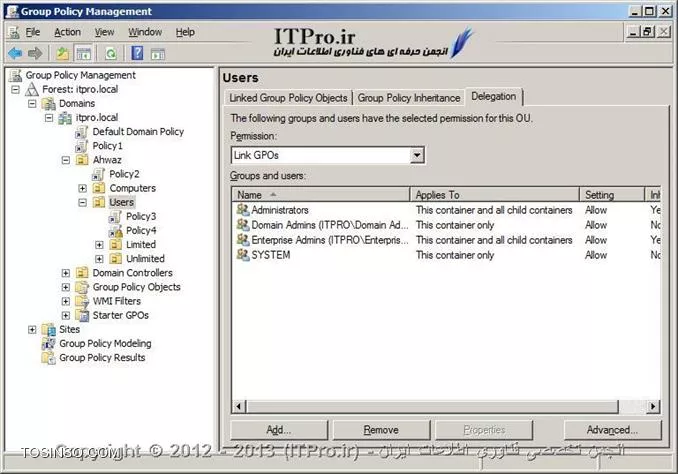Click the Administrators group icon
The height and width of the screenshot is (474, 678).
coord(243,210)
